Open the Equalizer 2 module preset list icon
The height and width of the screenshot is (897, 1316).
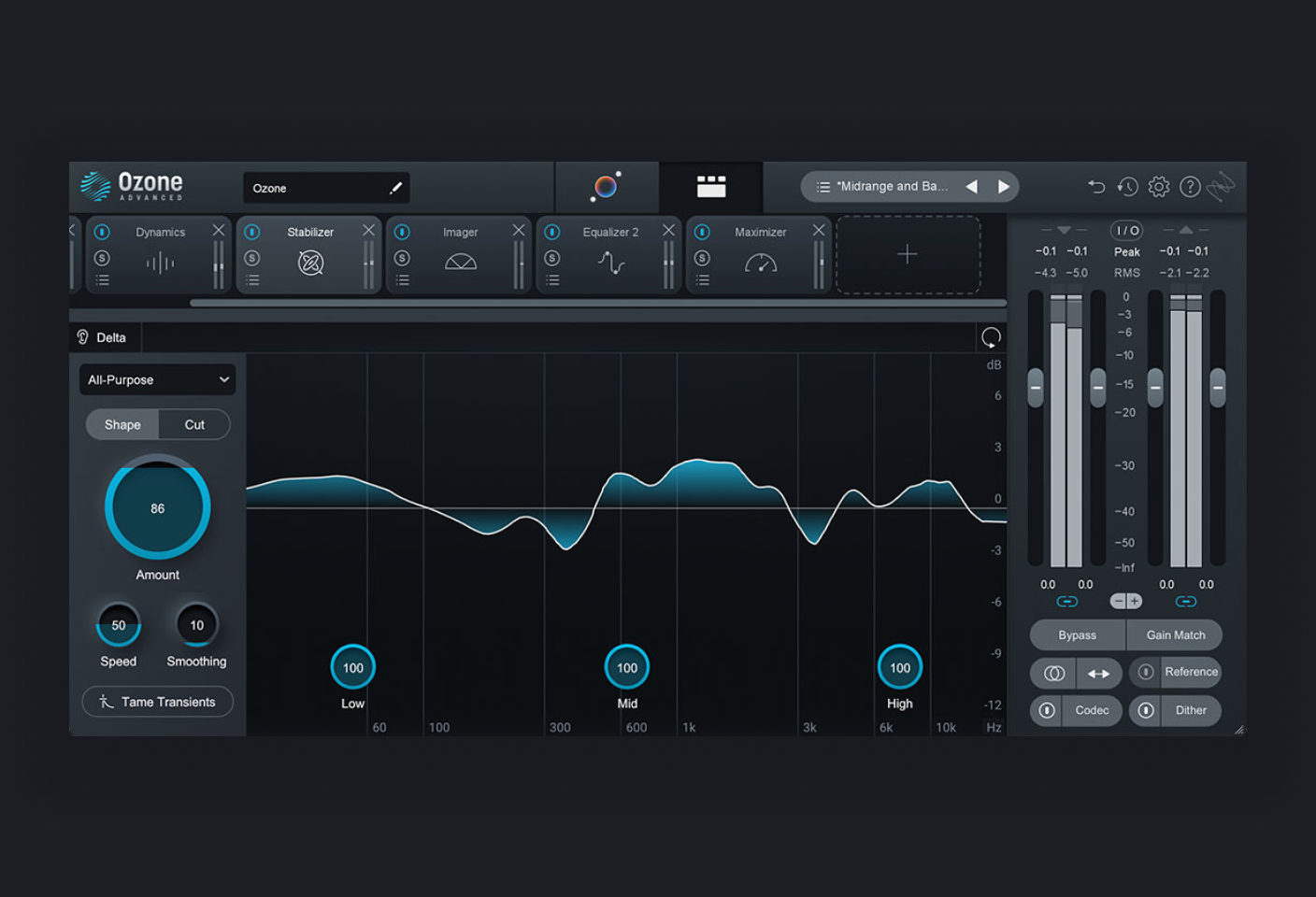coord(552,279)
